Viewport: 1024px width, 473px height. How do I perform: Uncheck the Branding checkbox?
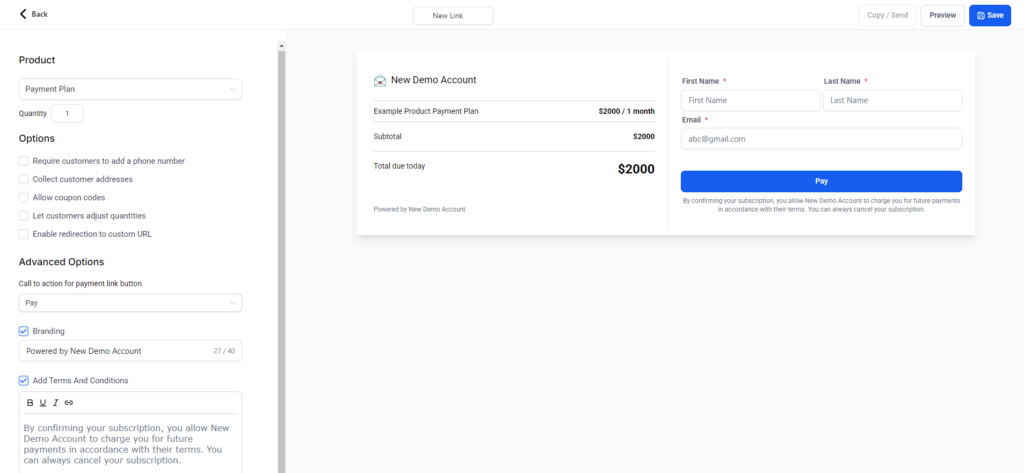tap(24, 331)
